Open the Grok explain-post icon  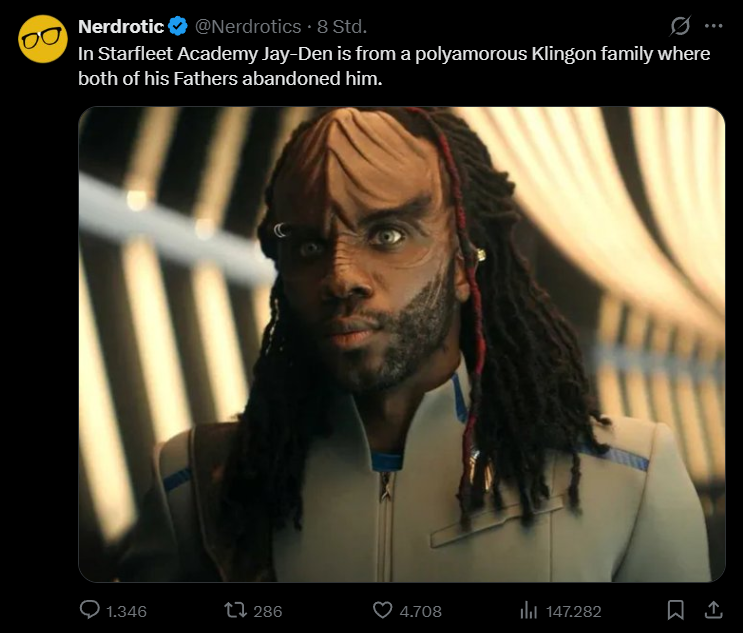point(680,25)
